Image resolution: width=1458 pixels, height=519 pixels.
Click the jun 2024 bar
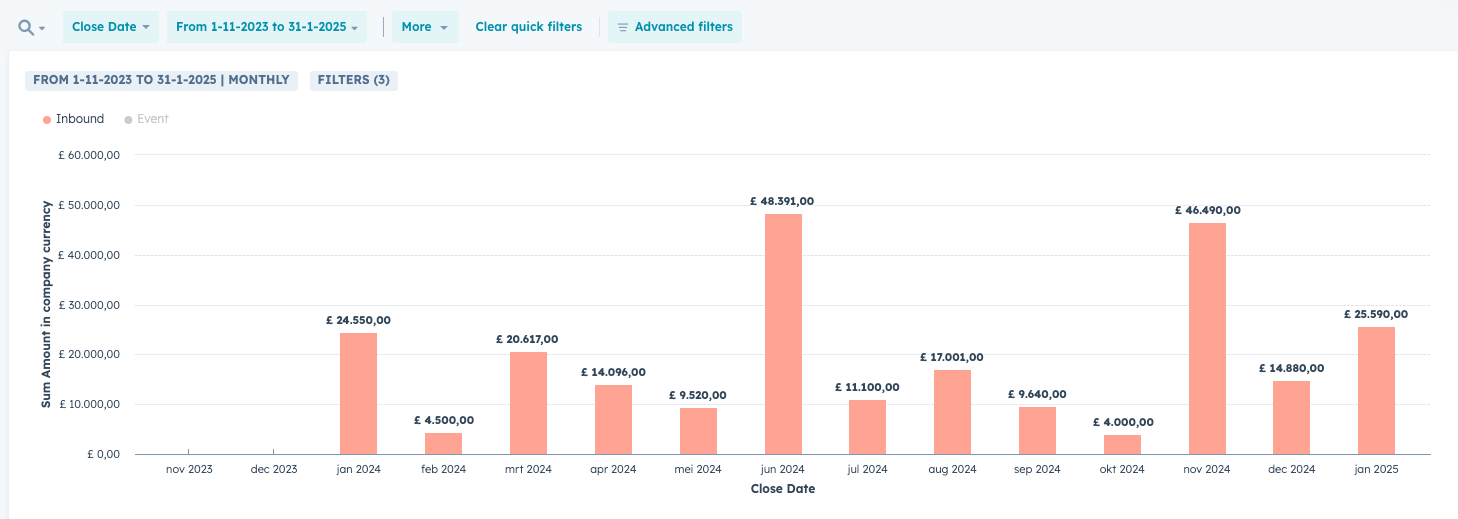(783, 334)
